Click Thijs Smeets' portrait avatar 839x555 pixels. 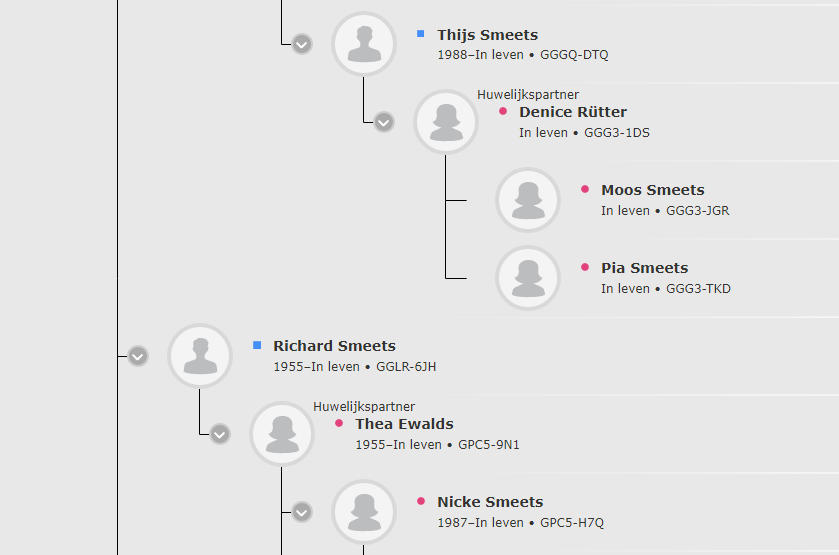point(364,44)
